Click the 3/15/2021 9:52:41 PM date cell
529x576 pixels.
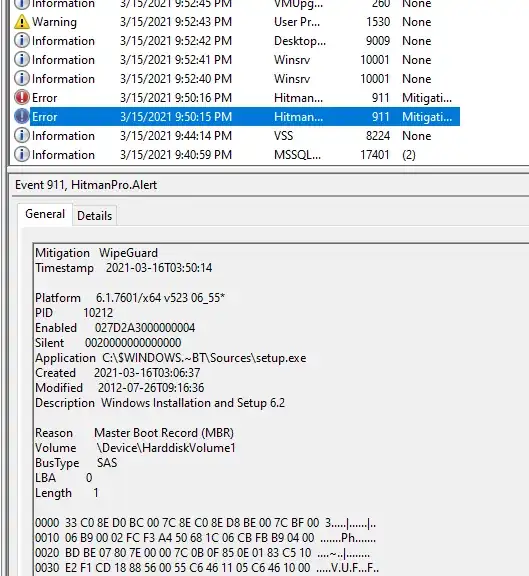(x=176, y=60)
